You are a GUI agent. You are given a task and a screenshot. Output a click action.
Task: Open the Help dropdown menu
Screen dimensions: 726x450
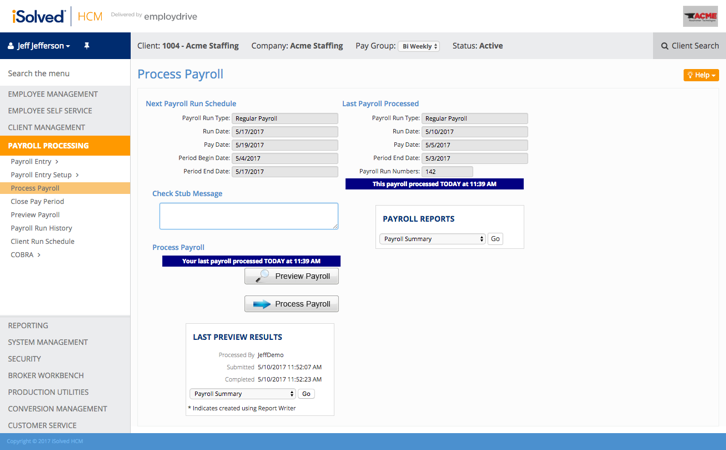701,75
